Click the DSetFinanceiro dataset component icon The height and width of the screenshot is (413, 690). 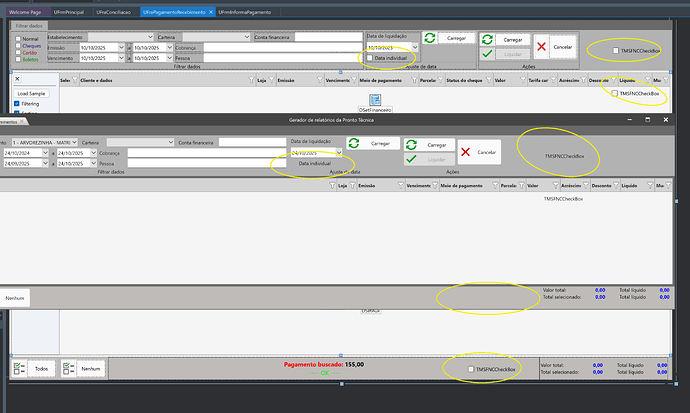click(374, 100)
